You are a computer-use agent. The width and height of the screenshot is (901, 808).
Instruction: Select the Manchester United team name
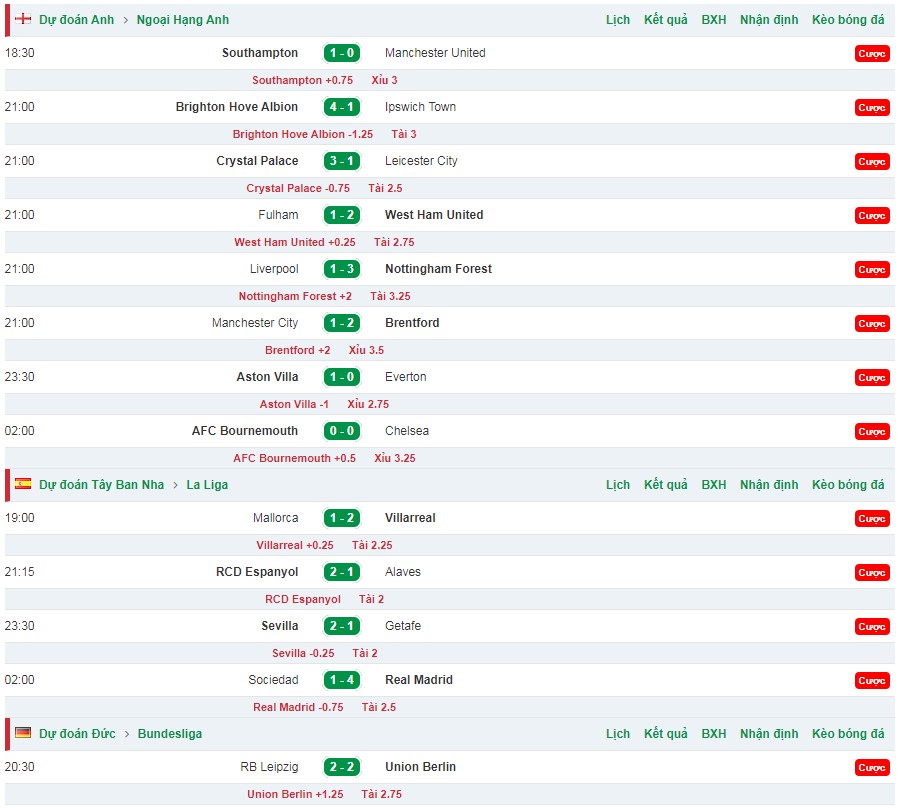435,53
